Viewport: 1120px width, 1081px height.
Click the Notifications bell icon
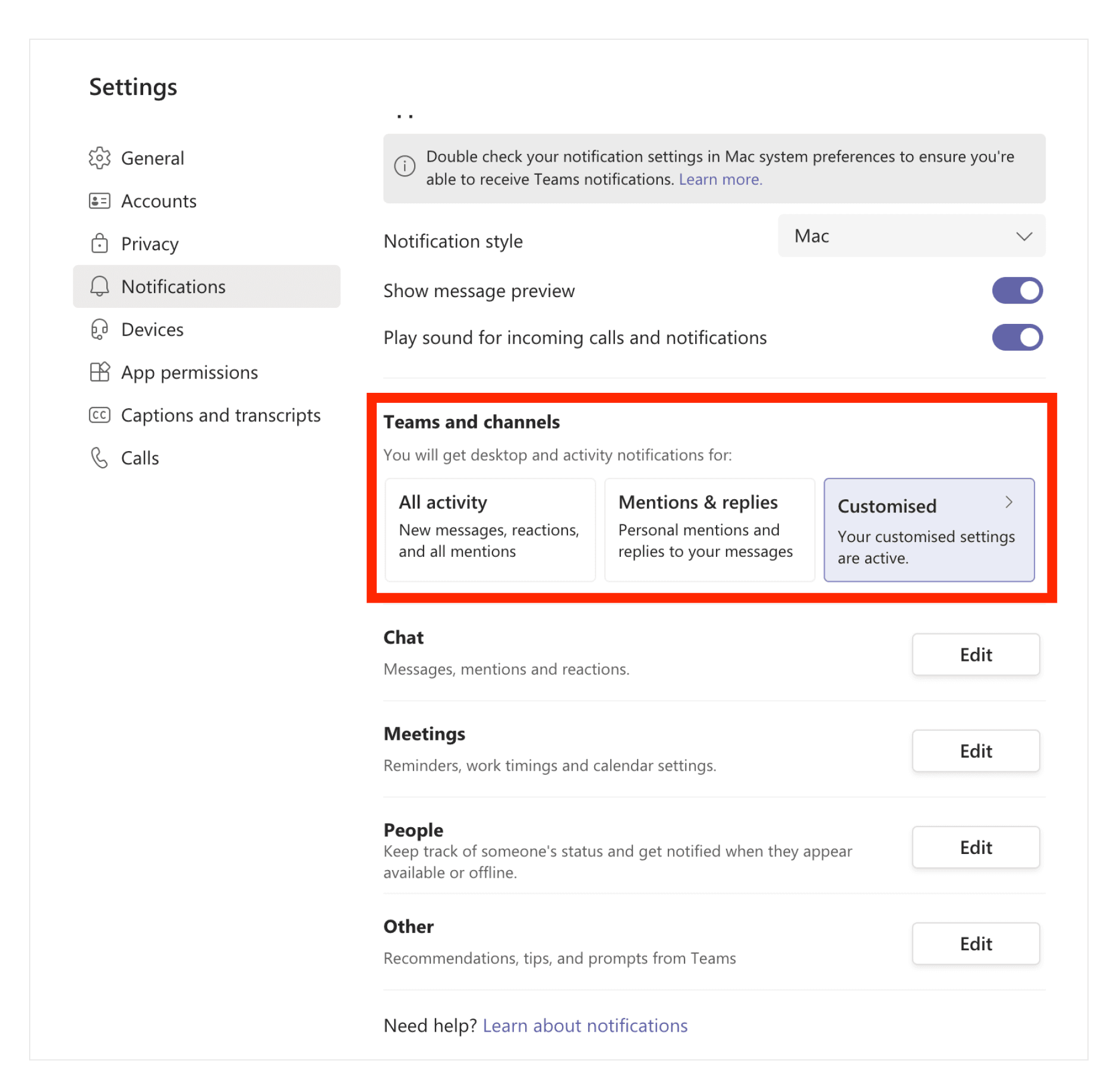[x=99, y=286]
